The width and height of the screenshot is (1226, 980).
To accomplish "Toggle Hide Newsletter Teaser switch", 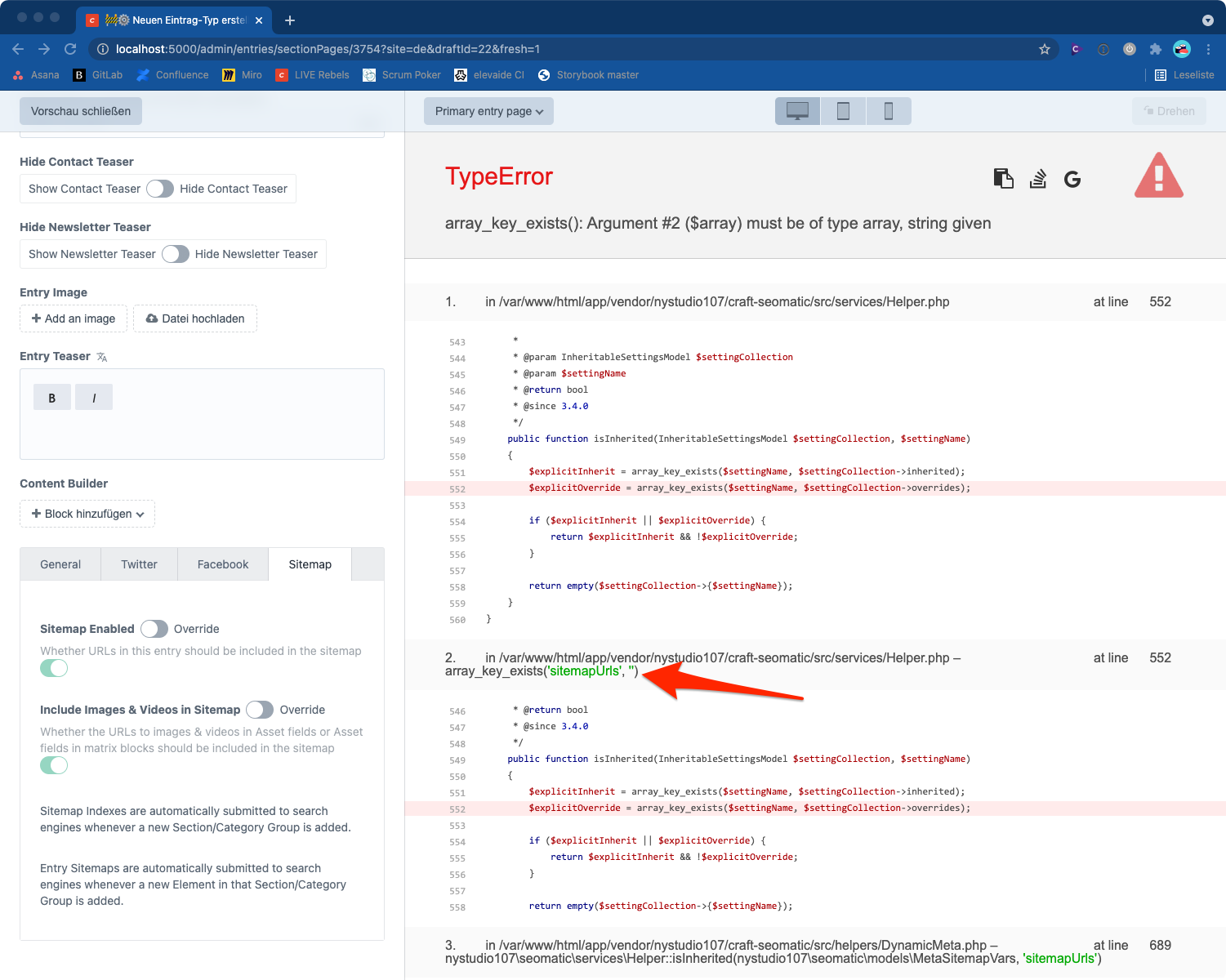I will pyautogui.click(x=175, y=254).
